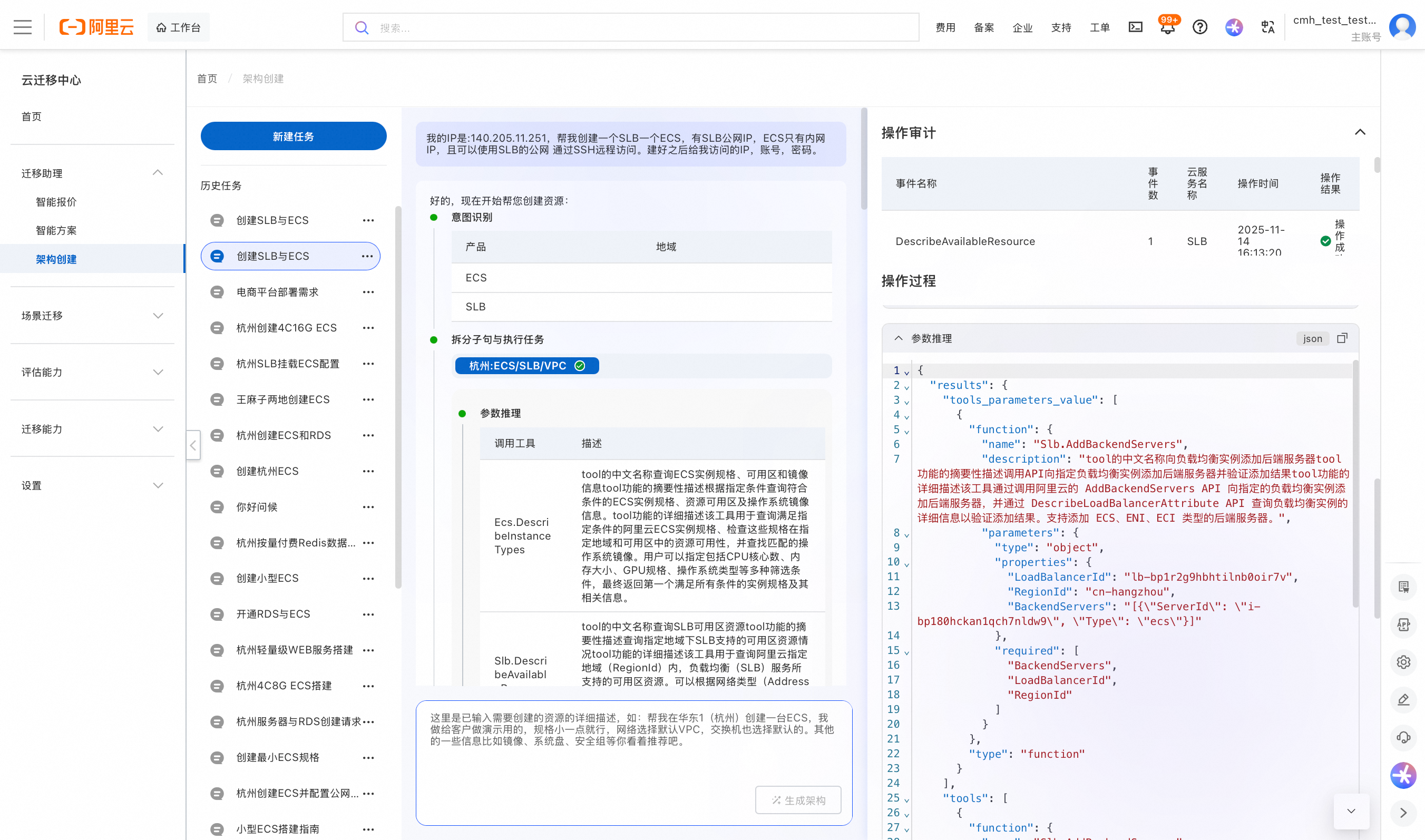Click the user account avatar

[x=1402, y=26]
